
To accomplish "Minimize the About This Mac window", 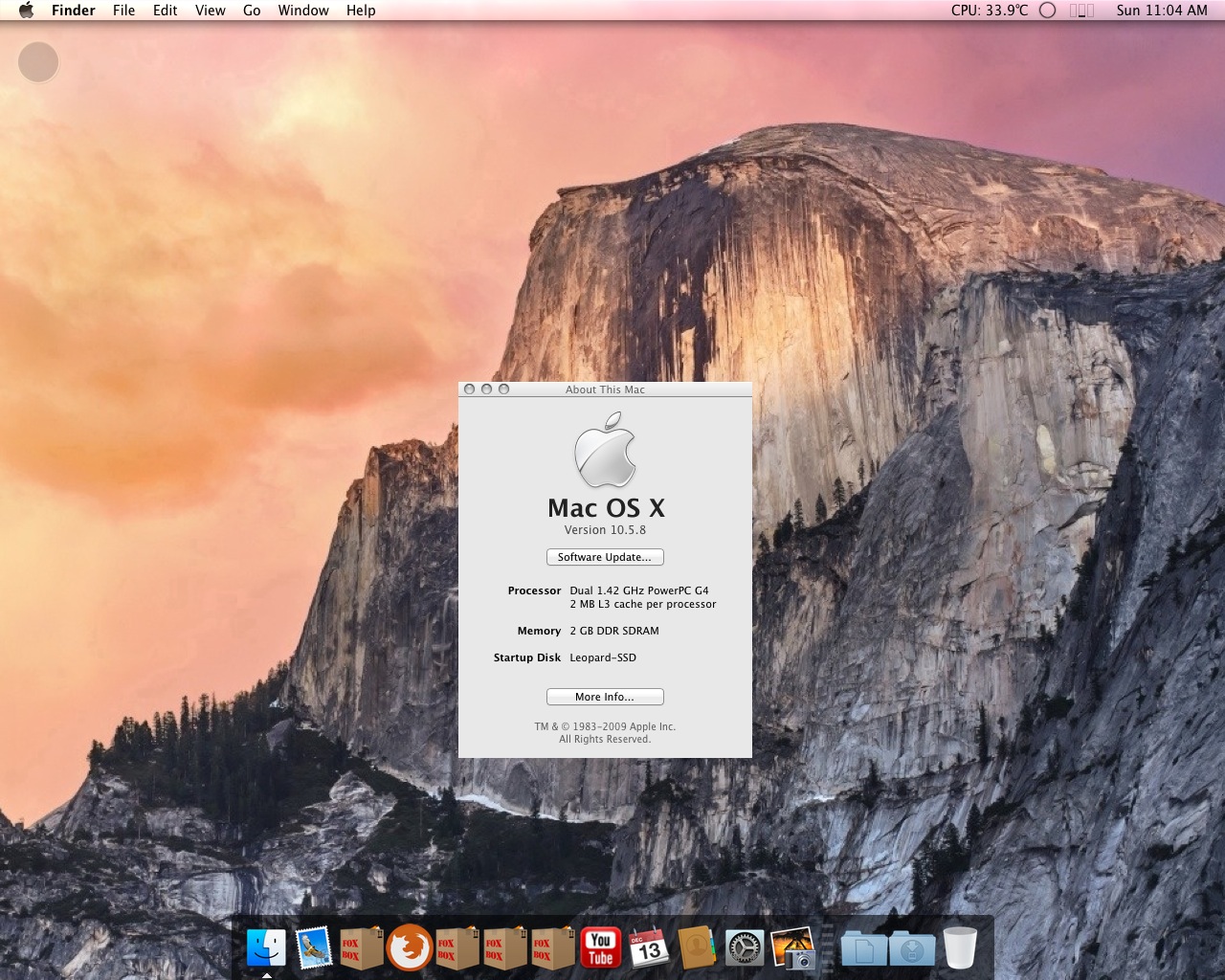I will tap(486, 390).
